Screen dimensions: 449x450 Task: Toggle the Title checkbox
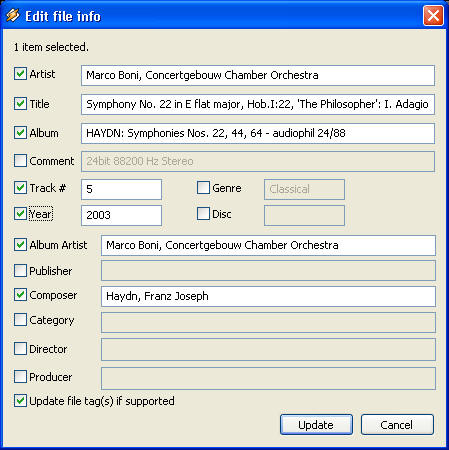tap(20, 104)
